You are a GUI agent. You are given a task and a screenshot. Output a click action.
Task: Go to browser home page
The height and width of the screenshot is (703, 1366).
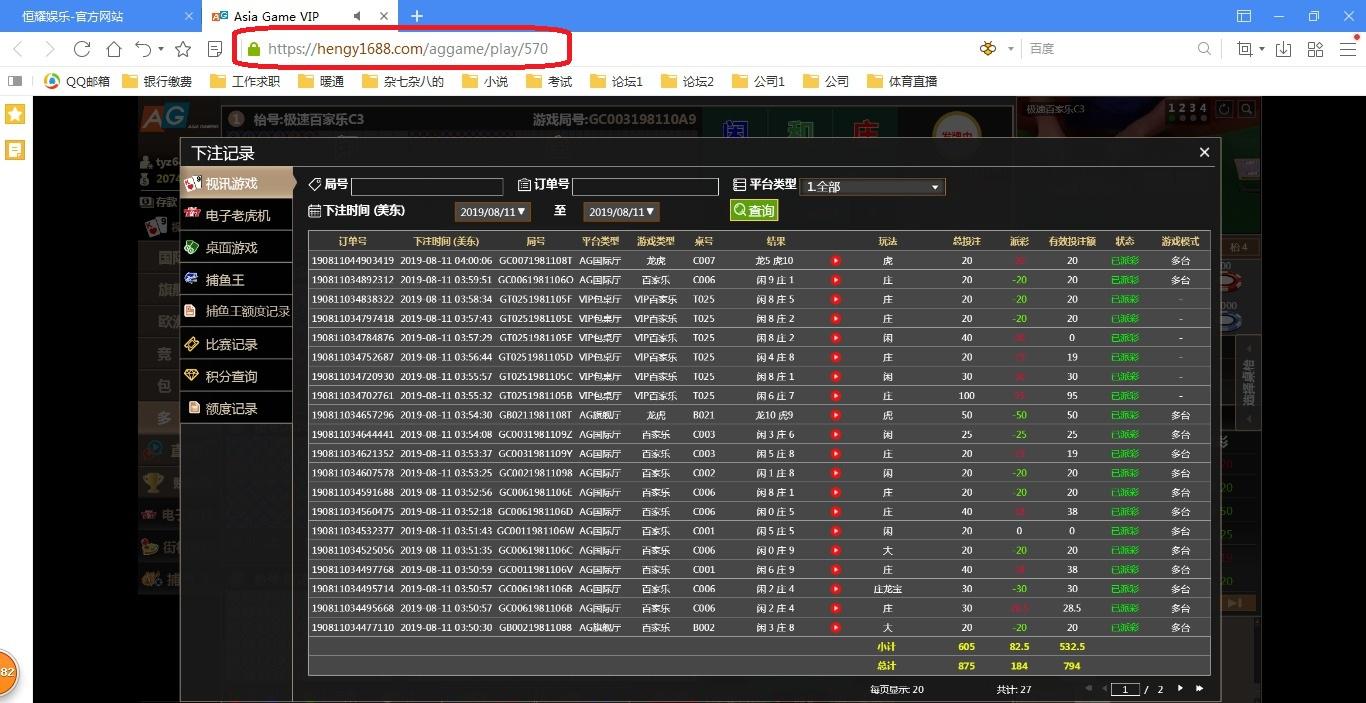tap(114, 49)
